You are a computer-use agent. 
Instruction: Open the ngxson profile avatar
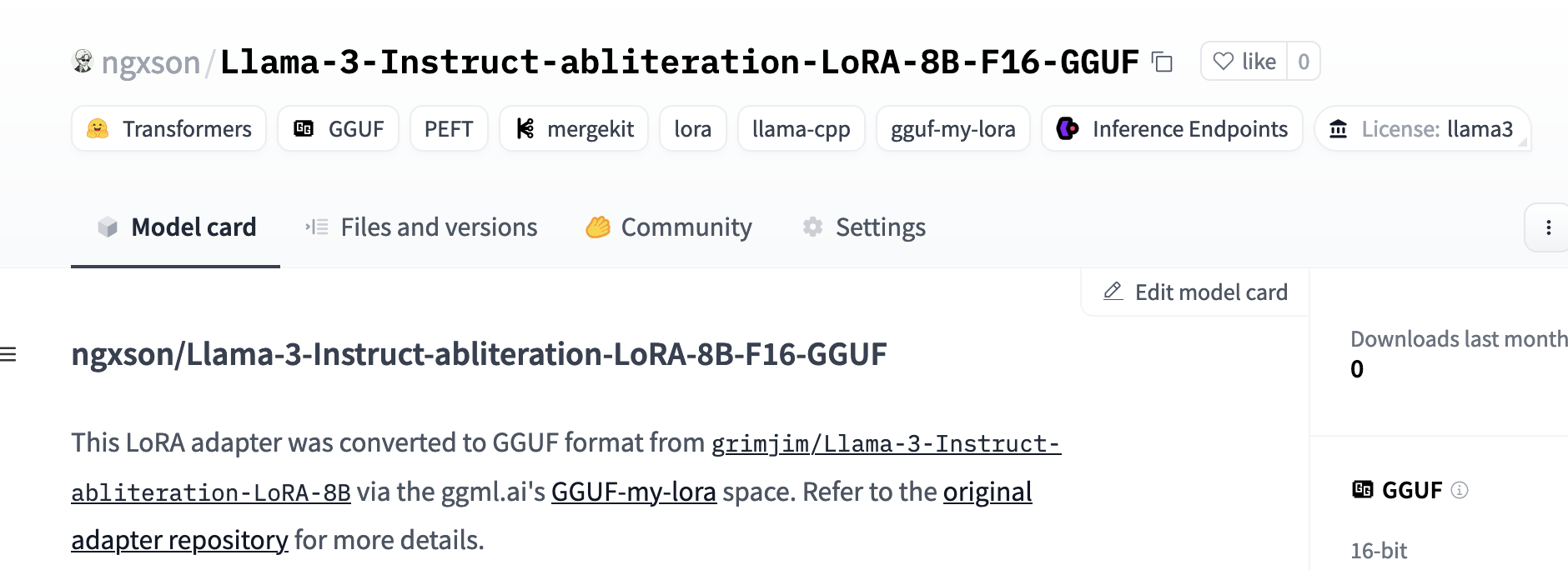83,62
